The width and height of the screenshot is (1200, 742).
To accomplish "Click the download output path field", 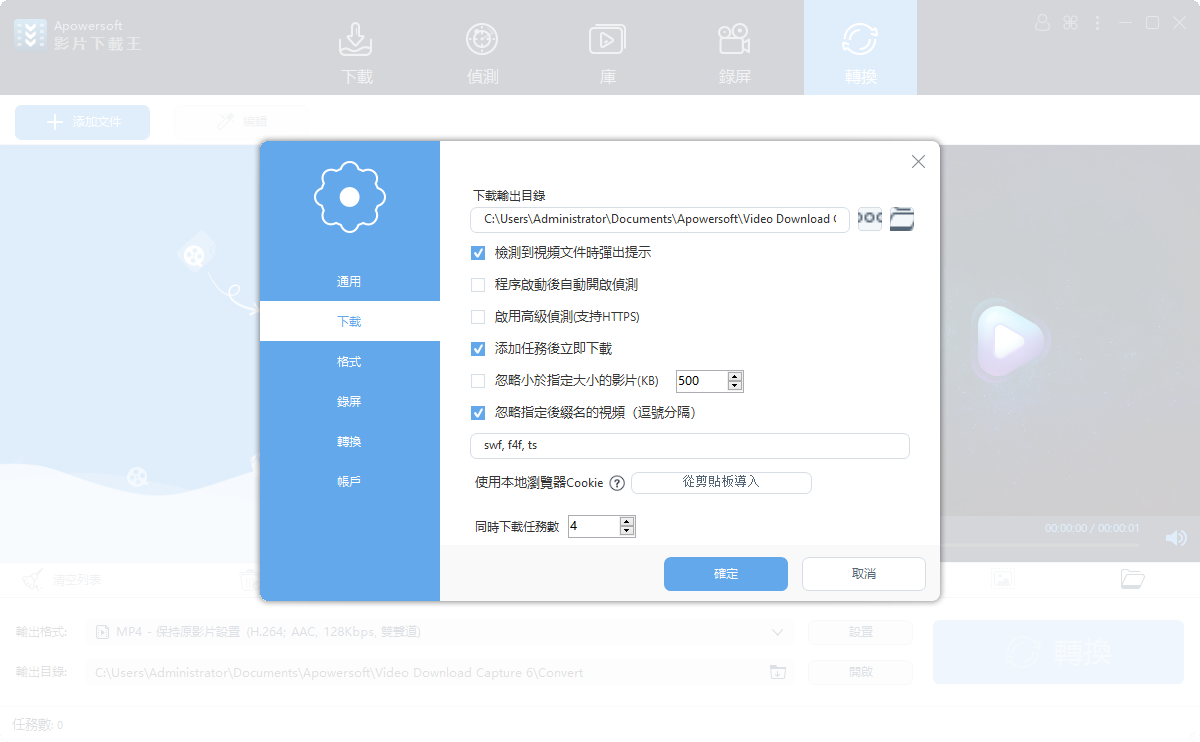I will [x=660, y=219].
